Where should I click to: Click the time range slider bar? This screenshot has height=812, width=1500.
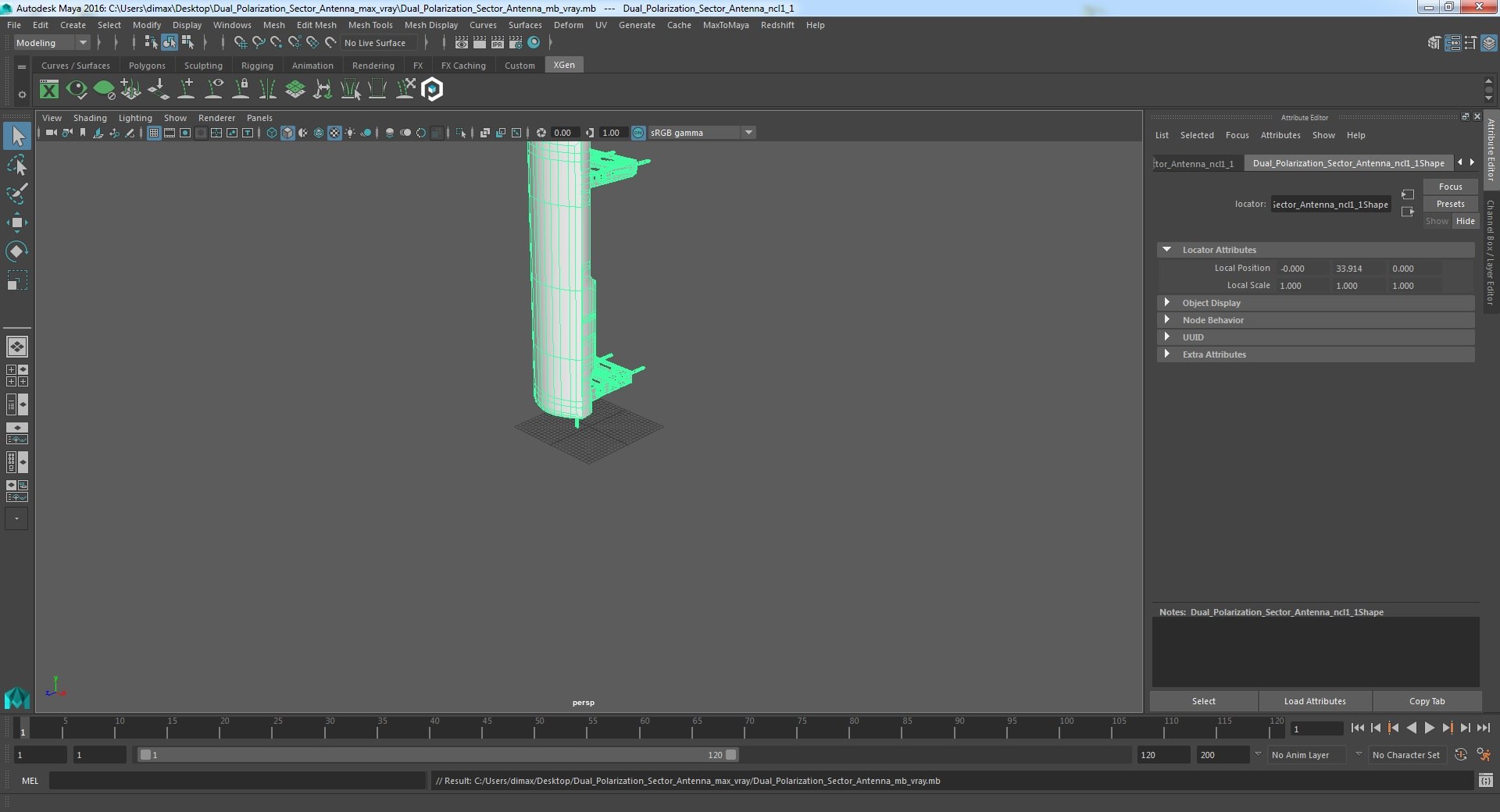pos(437,755)
